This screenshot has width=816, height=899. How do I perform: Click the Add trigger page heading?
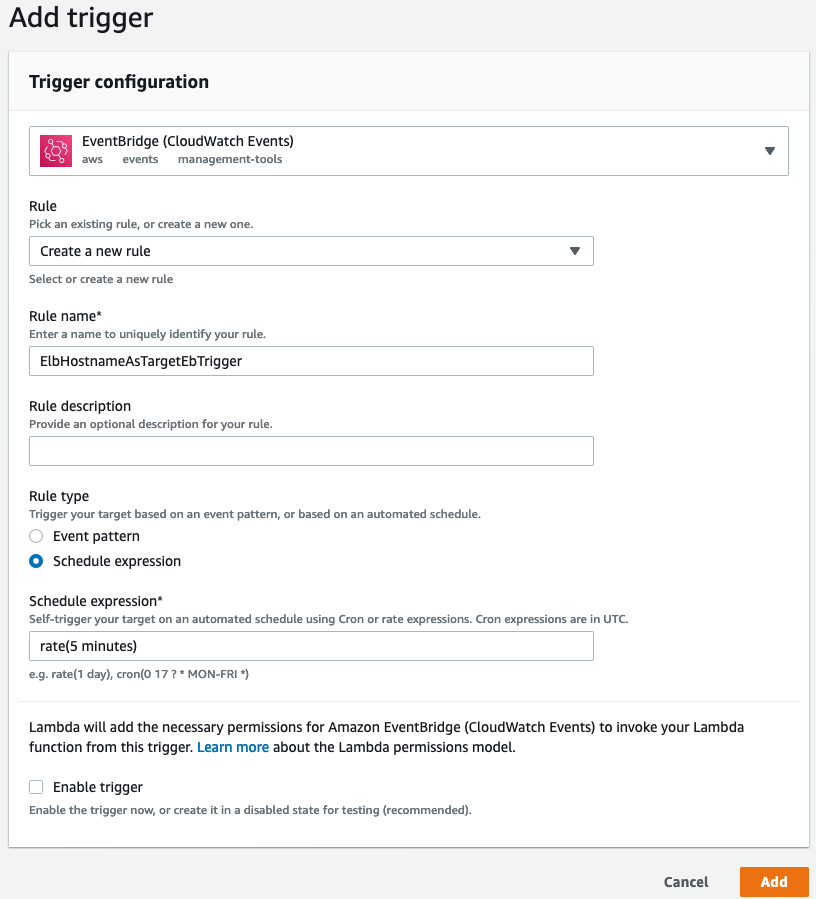pos(81,19)
